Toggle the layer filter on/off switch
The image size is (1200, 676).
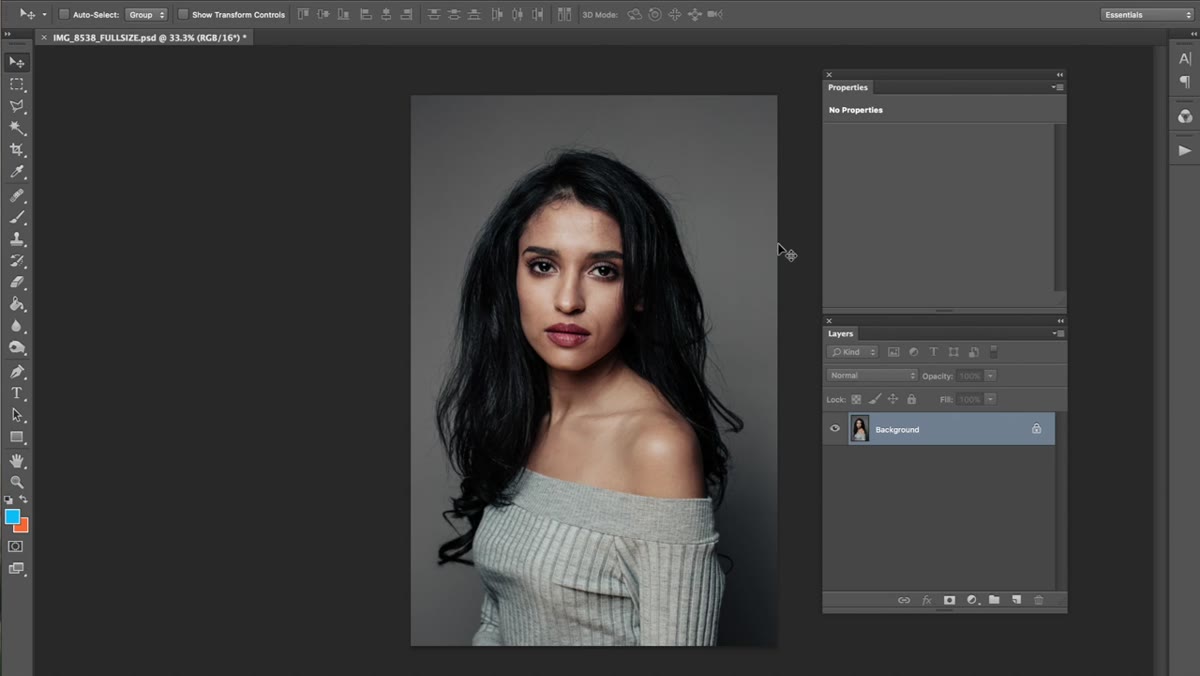tap(993, 352)
